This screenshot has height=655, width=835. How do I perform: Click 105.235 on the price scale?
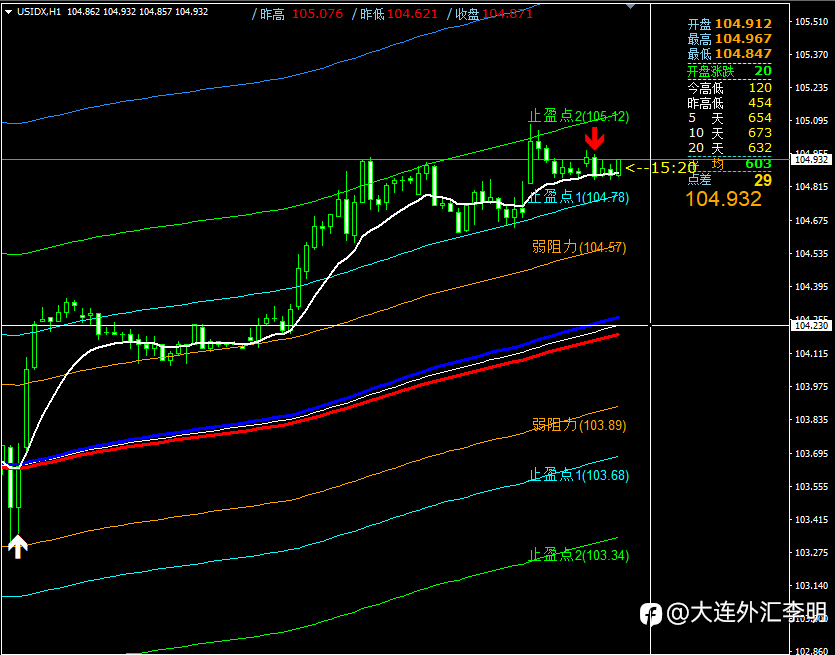812,88
